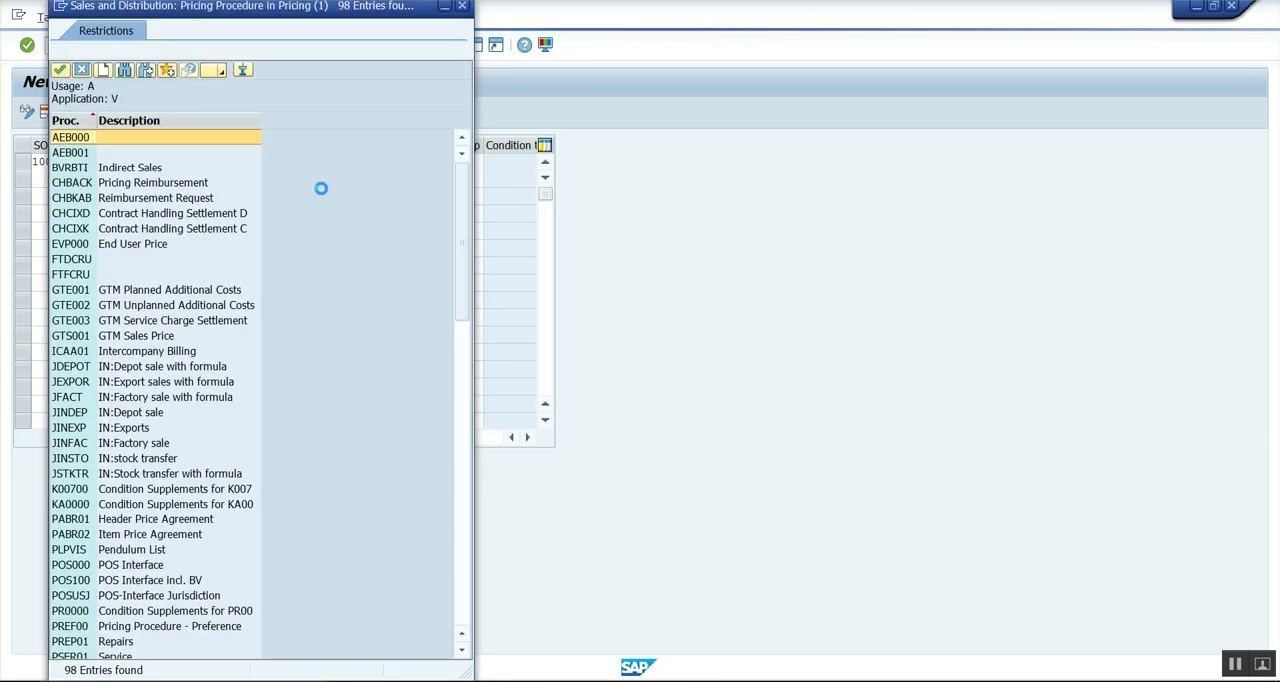This screenshot has height=682, width=1280.
Task: Choose Condition Supplements for PR00
Action: 156,611
